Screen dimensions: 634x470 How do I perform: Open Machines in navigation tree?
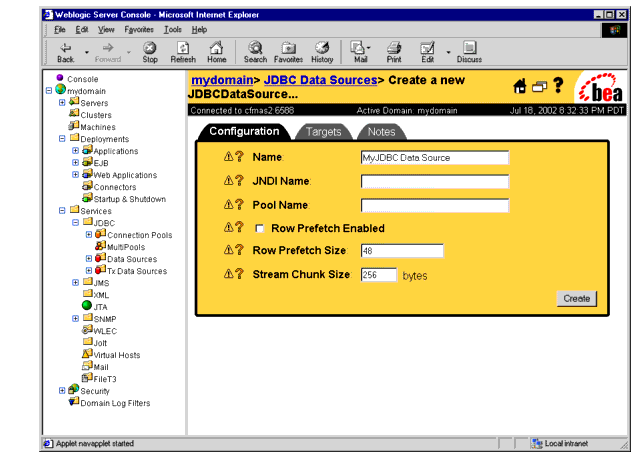point(98,127)
